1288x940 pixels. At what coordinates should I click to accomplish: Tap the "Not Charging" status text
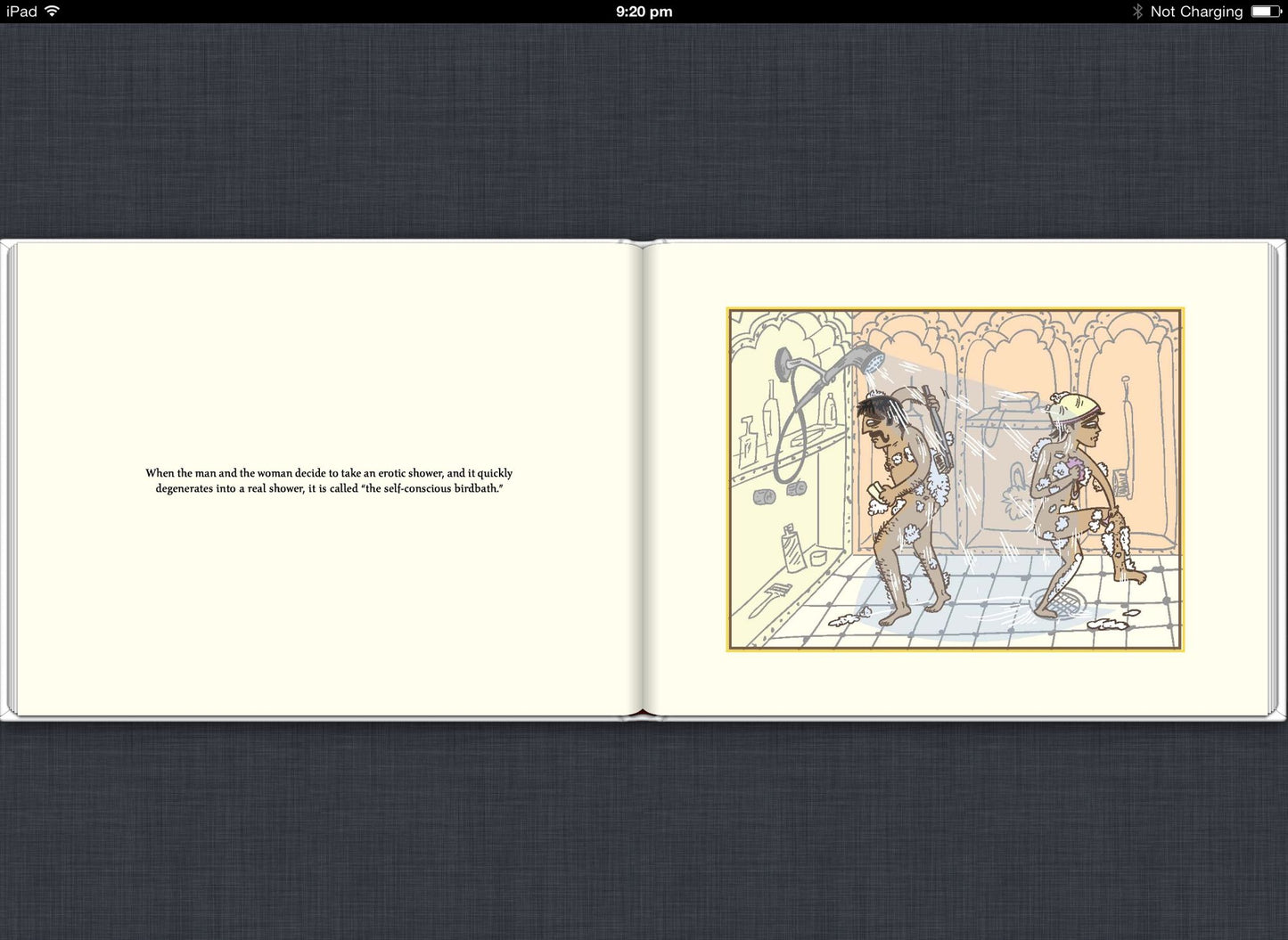point(1196,12)
